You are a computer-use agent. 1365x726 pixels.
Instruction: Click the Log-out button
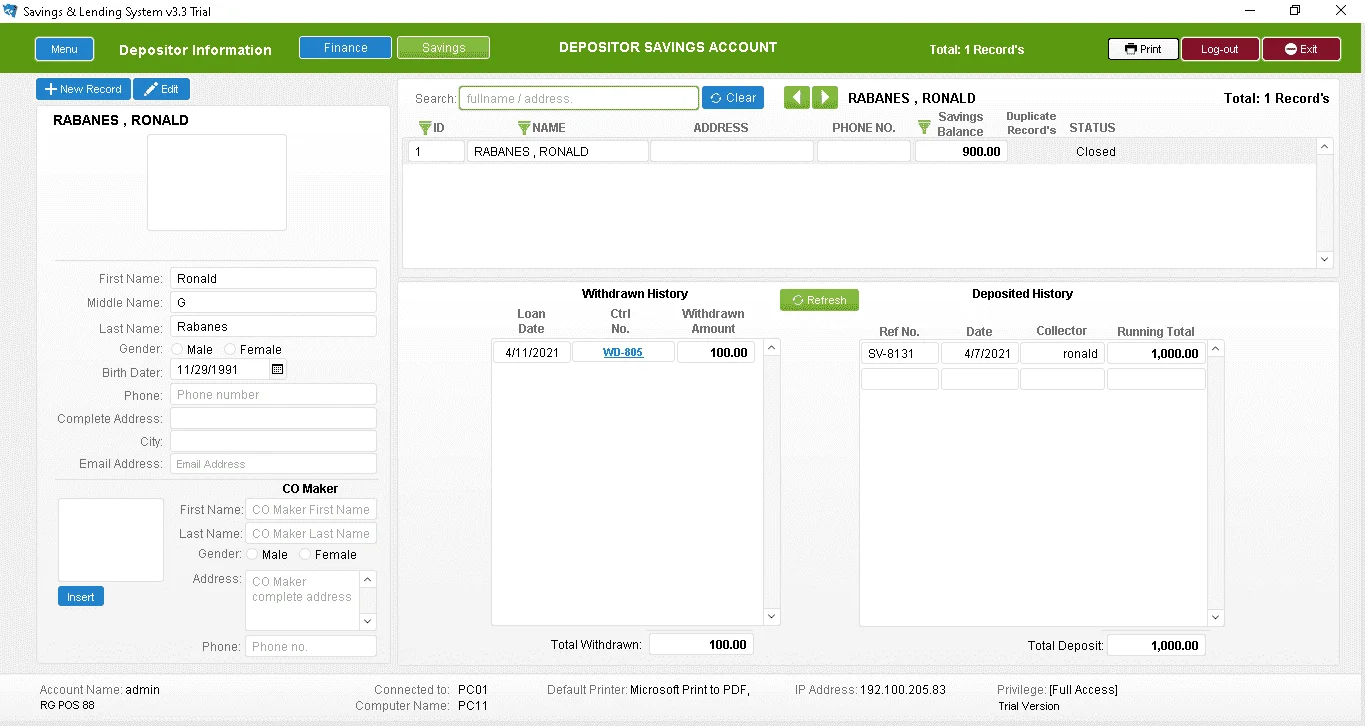1220,49
